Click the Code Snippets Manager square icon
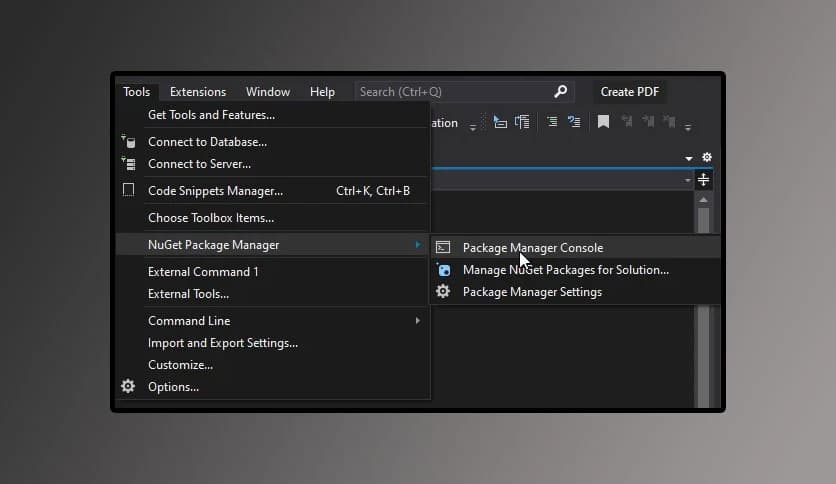This screenshot has width=836, height=484. click(x=128, y=190)
